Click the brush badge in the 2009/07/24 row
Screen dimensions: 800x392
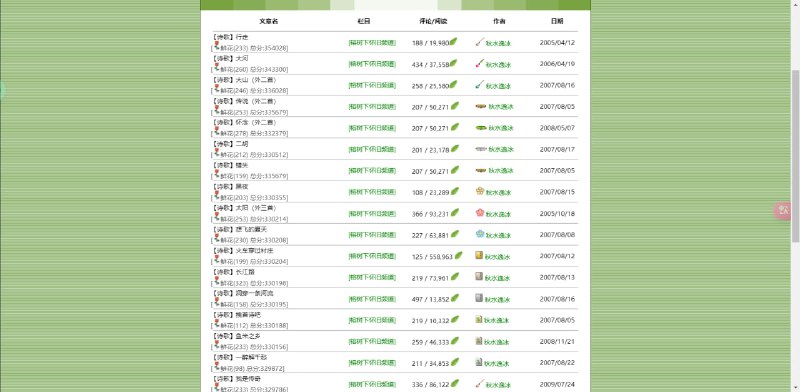click(480, 383)
